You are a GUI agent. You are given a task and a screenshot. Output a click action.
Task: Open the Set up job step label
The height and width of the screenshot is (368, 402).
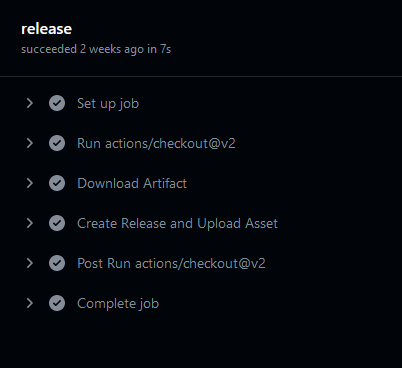[x=108, y=104]
